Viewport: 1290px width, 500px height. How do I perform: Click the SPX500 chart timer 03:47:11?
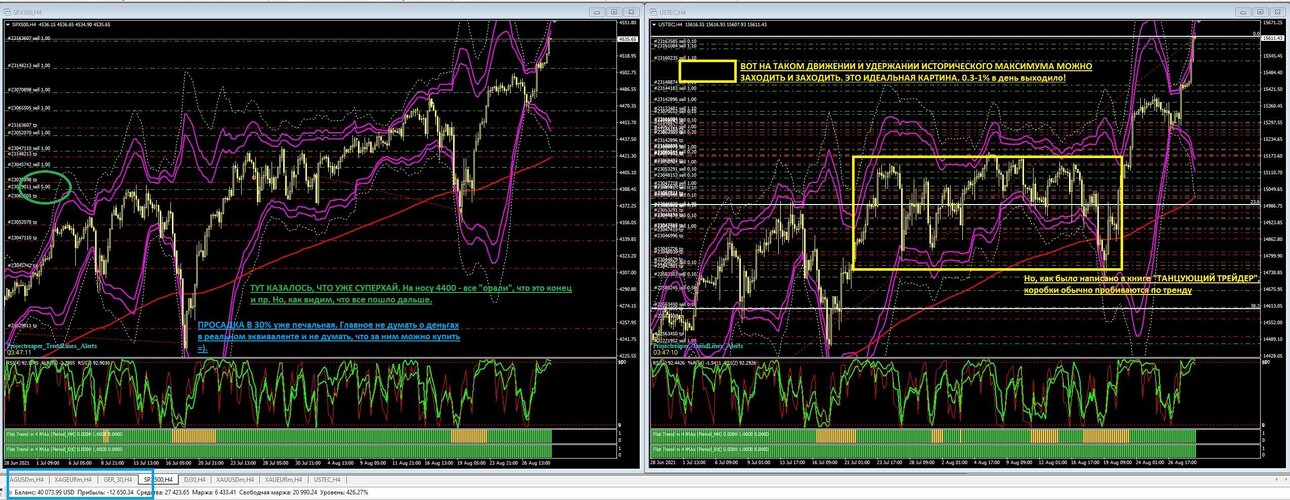[x=18, y=352]
